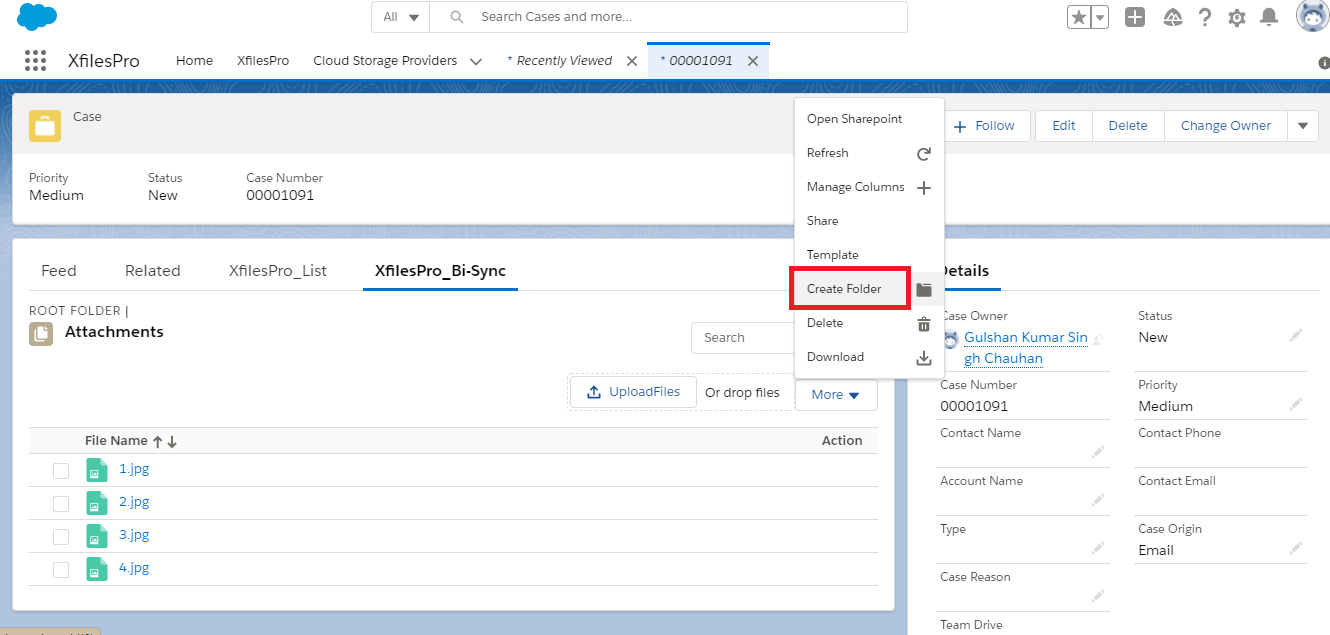Click the trash can icon

point(924,324)
